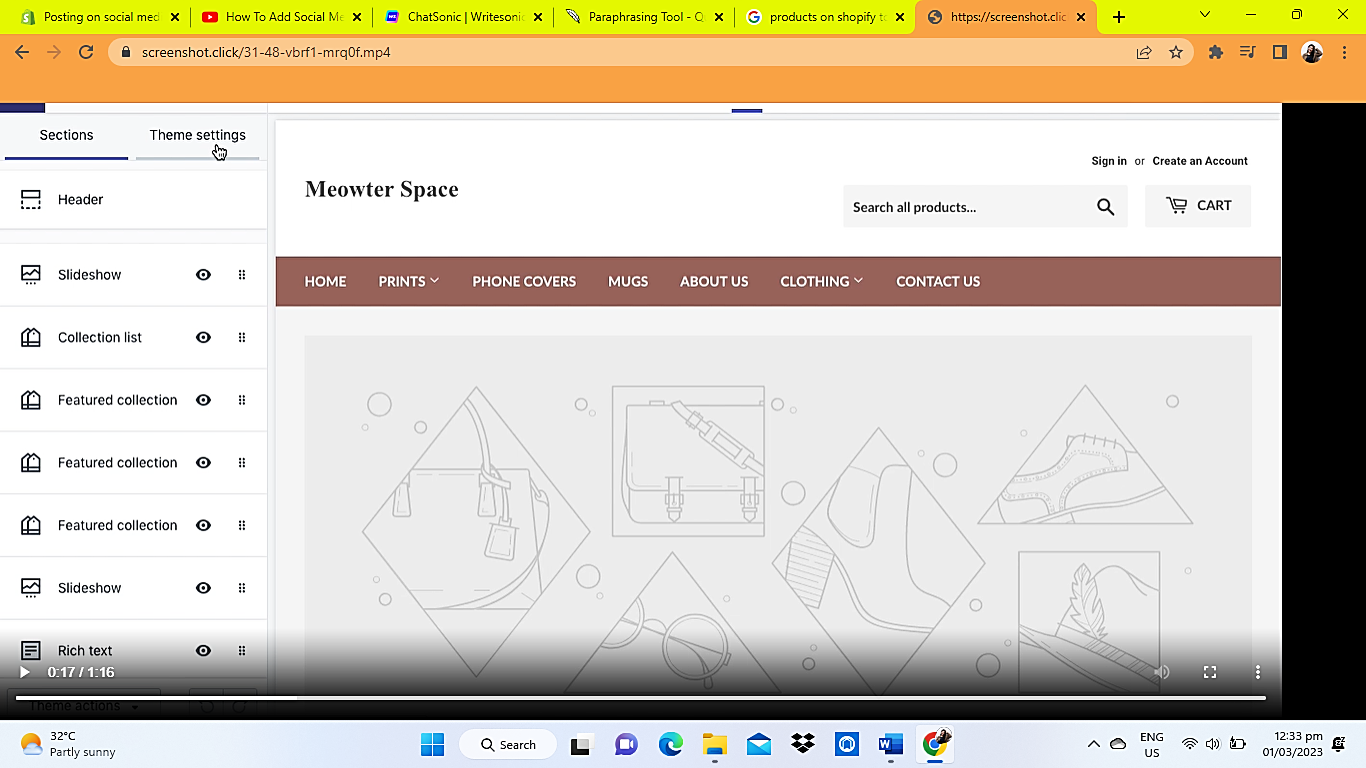Viewport: 1366px width, 768px height.
Task: Open Microsoft Edge from the taskbar
Action: coord(670,744)
